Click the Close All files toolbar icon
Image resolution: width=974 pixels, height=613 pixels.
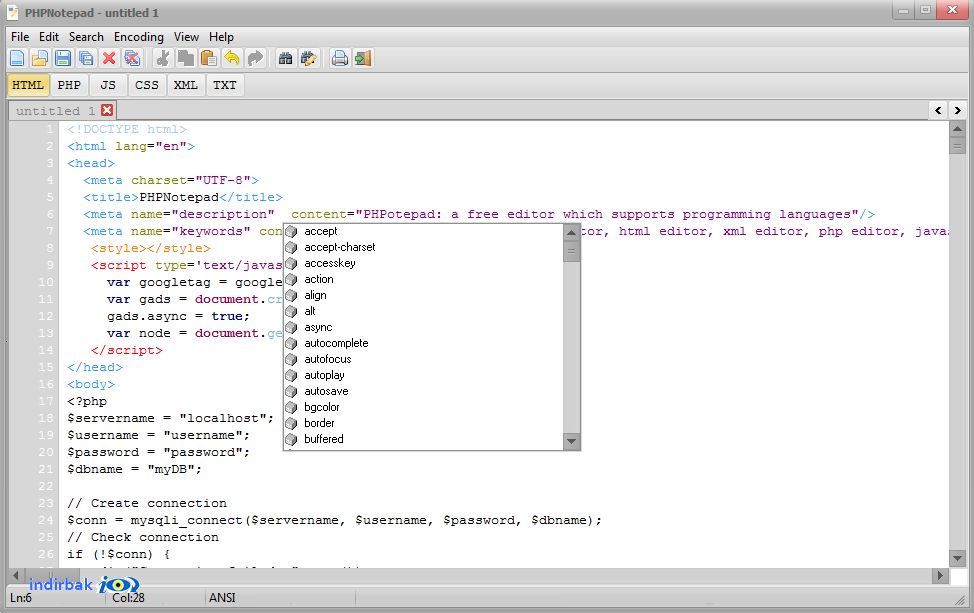132,58
